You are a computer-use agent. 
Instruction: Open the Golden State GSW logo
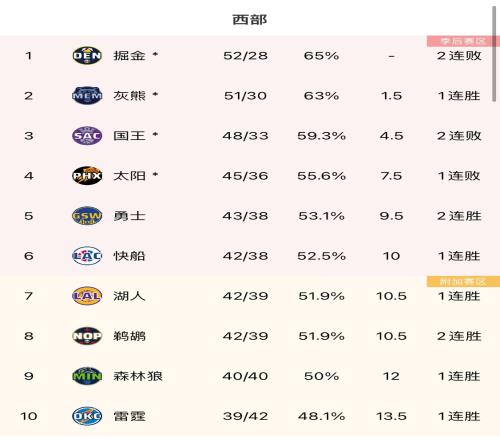click(x=87, y=216)
